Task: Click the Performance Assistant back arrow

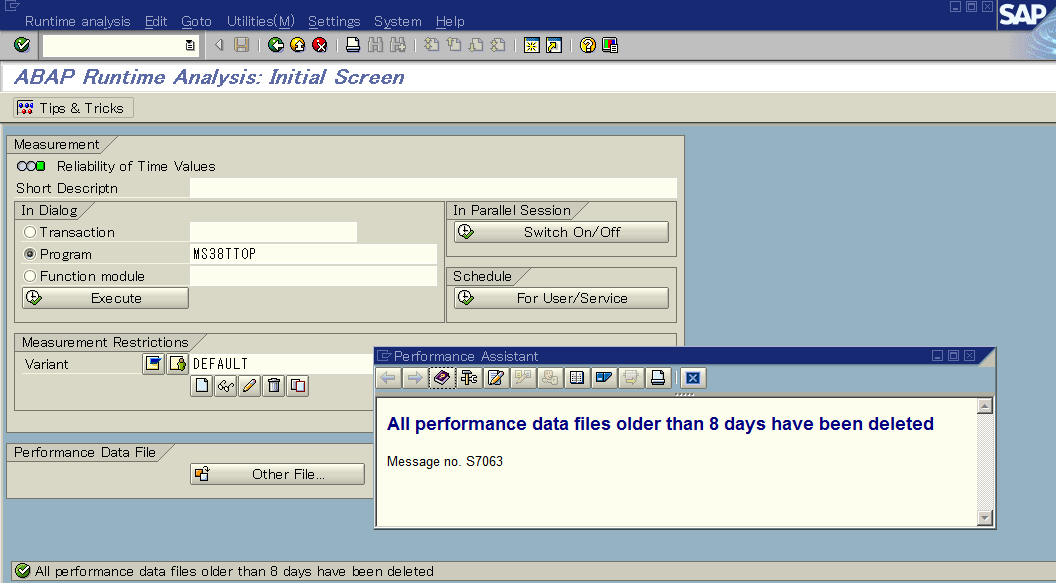Action: point(388,378)
